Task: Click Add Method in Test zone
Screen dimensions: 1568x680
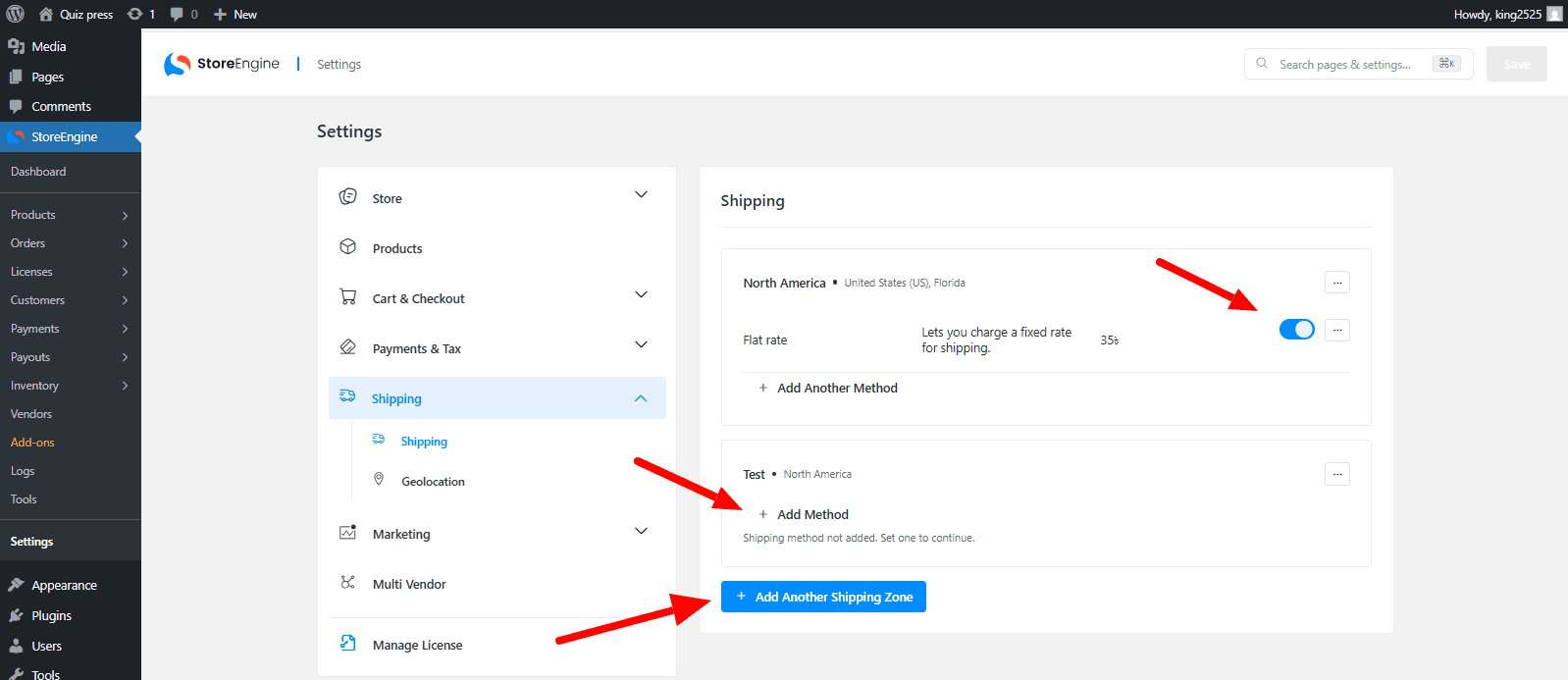Action: [804, 515]
